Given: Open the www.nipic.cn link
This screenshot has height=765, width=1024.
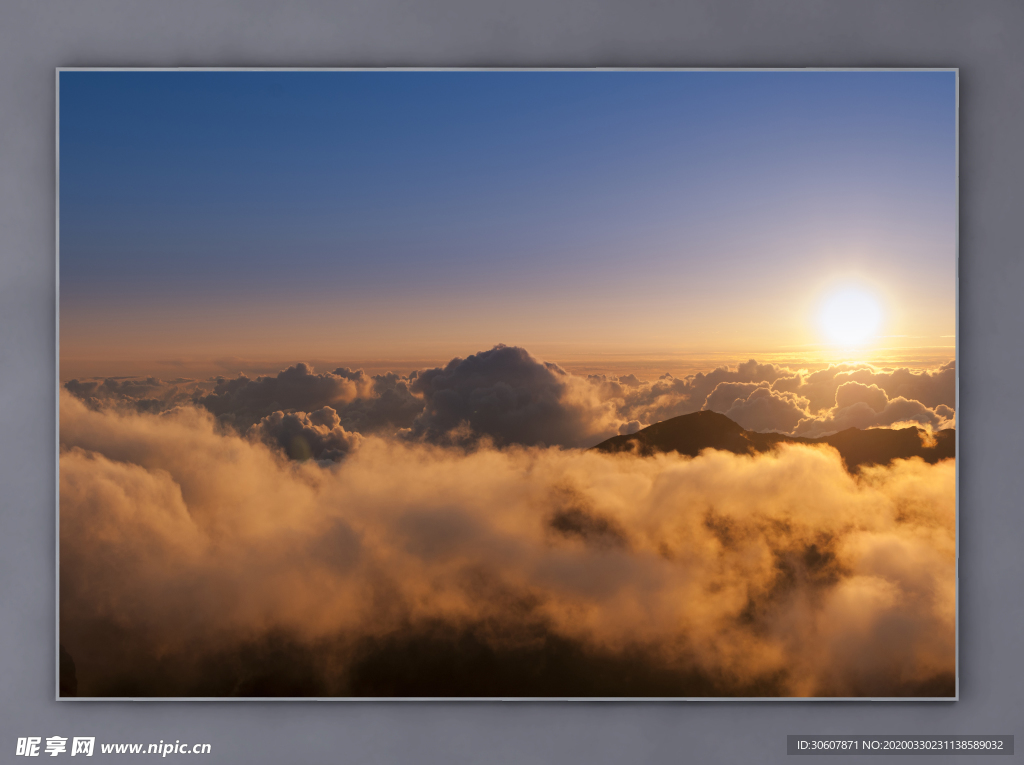Looking at the screenshot, I should click(156, 748).
